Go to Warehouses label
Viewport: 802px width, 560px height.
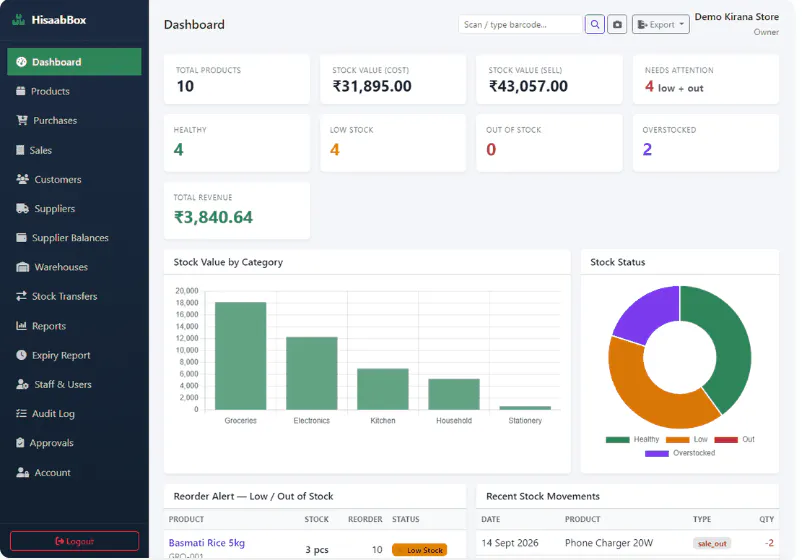coord(61,267)
